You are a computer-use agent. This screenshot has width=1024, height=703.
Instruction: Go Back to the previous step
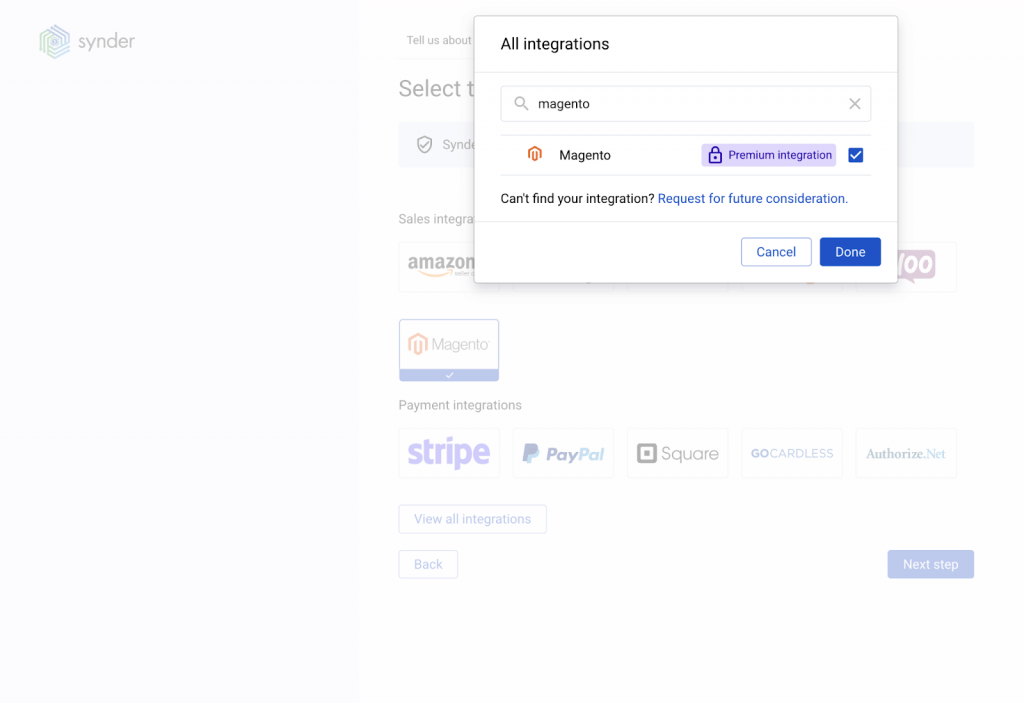click(428, 564)
